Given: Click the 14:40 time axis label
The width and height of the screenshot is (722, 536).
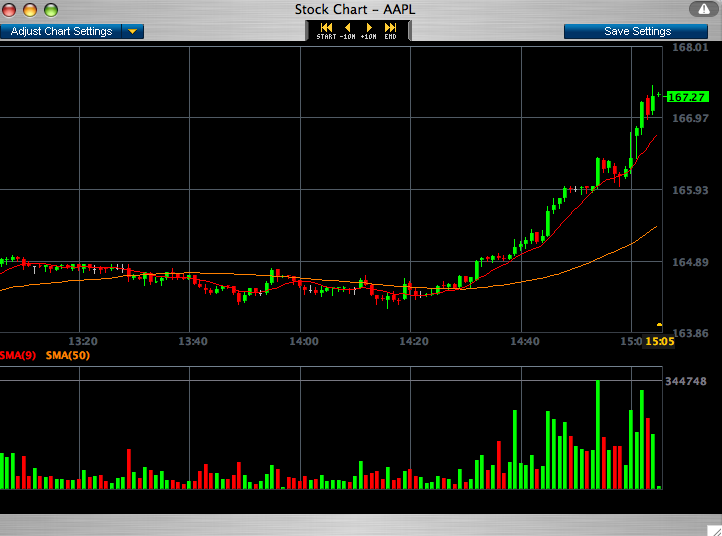Looking at the screenshot, I should click(x=525, y=341).
